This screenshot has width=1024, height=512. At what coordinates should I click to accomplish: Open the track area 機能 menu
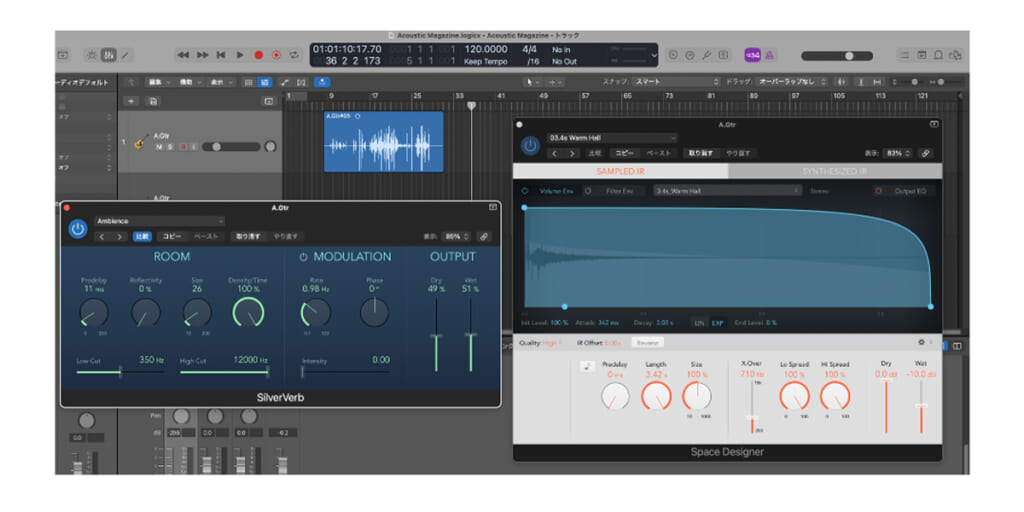(x=189, y=82)
